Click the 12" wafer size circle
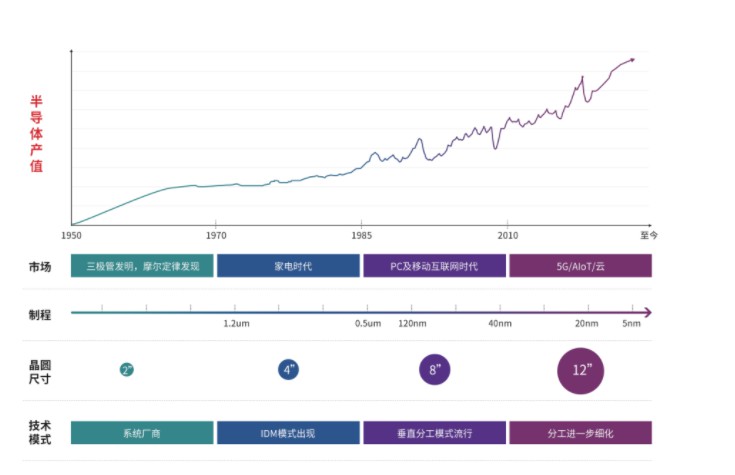Image resolution: width=735 pixels, height=475 pixels. [580, 370]
